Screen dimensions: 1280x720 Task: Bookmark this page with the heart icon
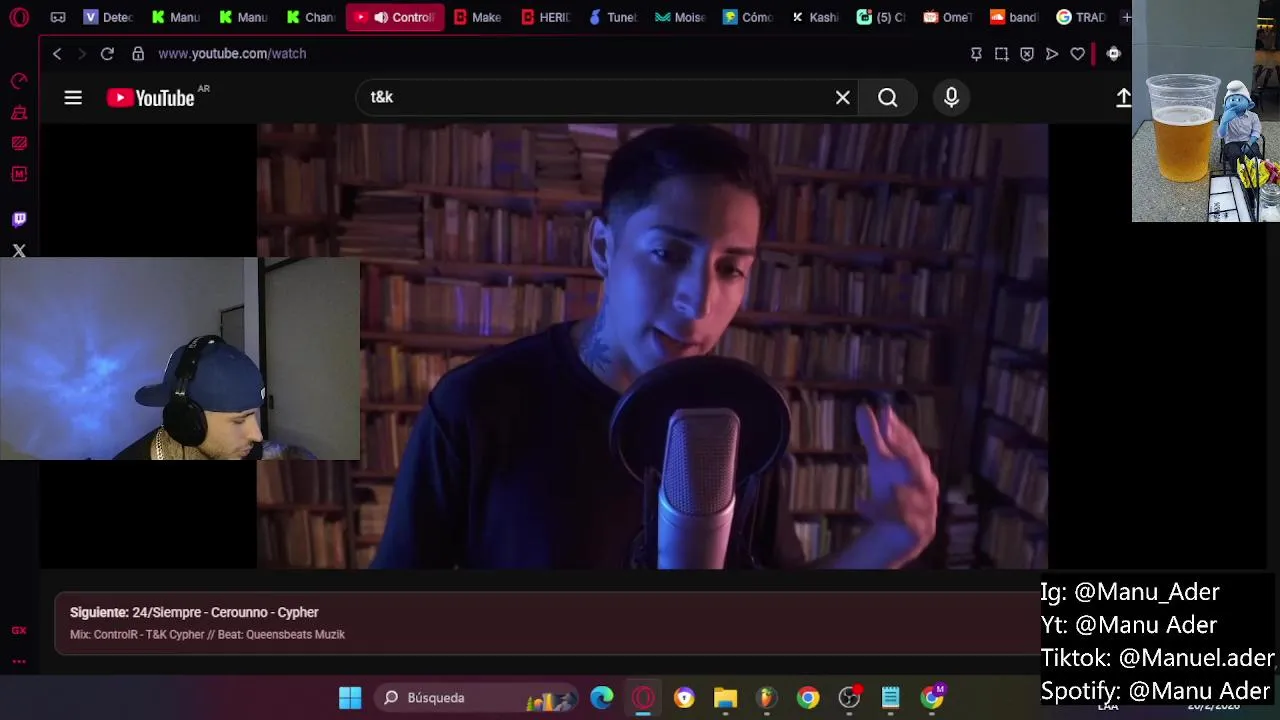(x=1077, y=54)
